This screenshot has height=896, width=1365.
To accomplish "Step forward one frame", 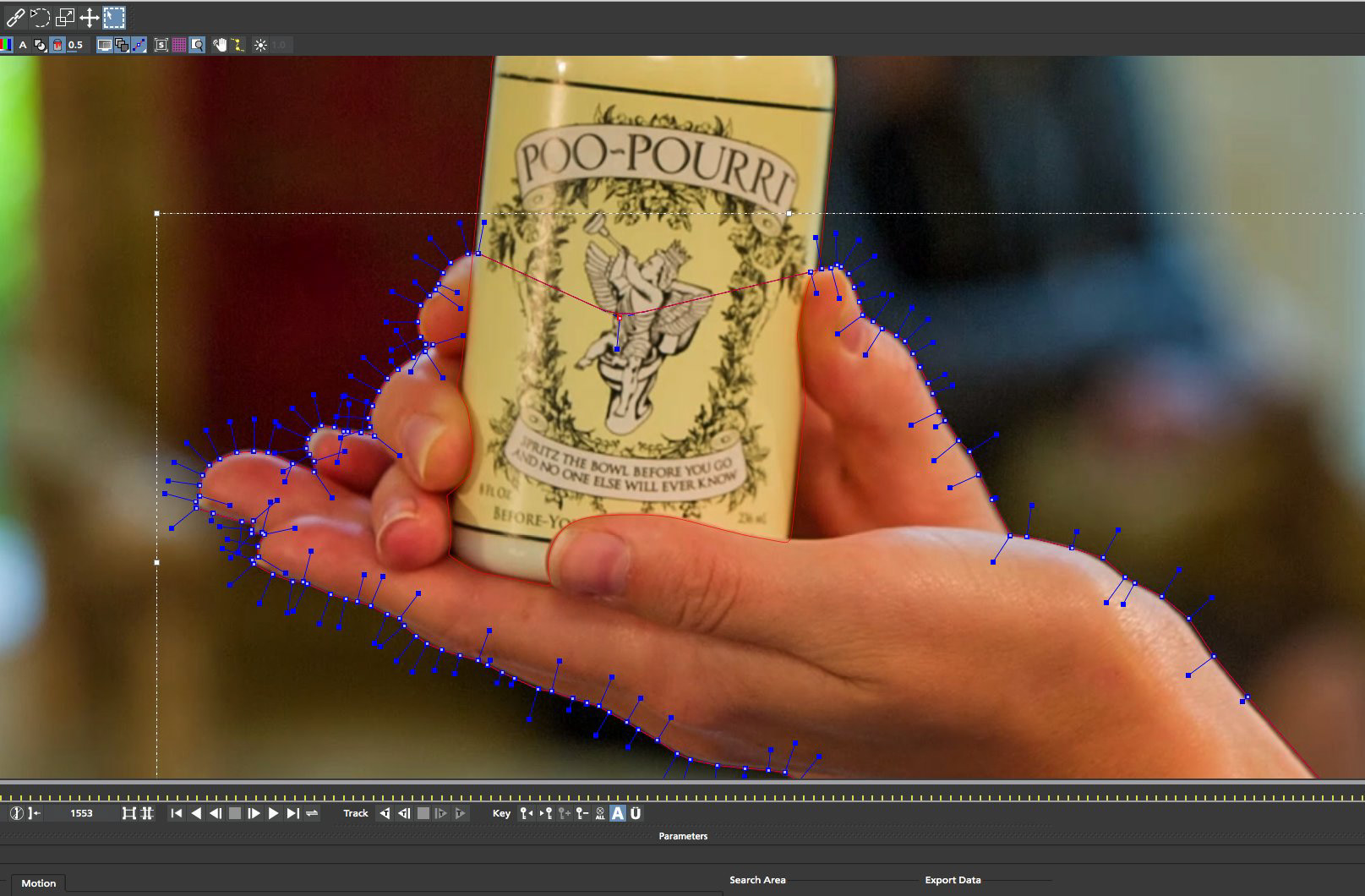I will 254,813.
